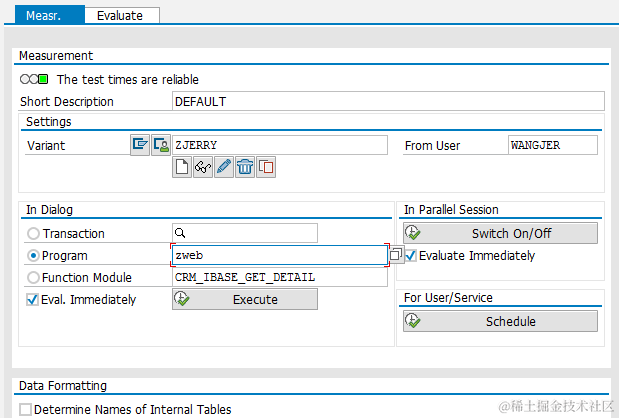The image size is (619, 418).
Task: Click the measurement variant selection icon
Action: (x=140, y=145)
